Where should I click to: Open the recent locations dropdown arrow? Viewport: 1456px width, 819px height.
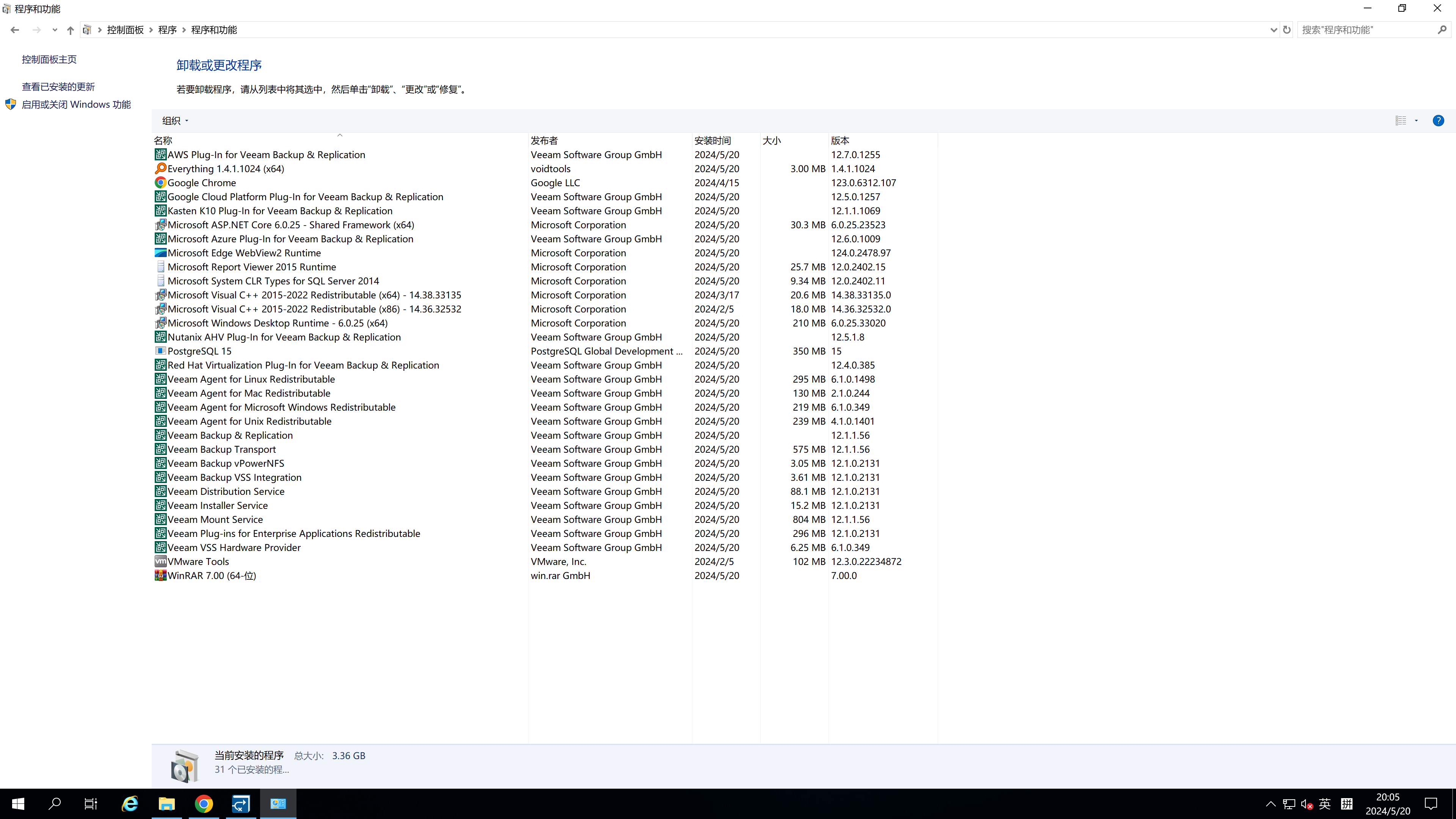coord(54,30)
